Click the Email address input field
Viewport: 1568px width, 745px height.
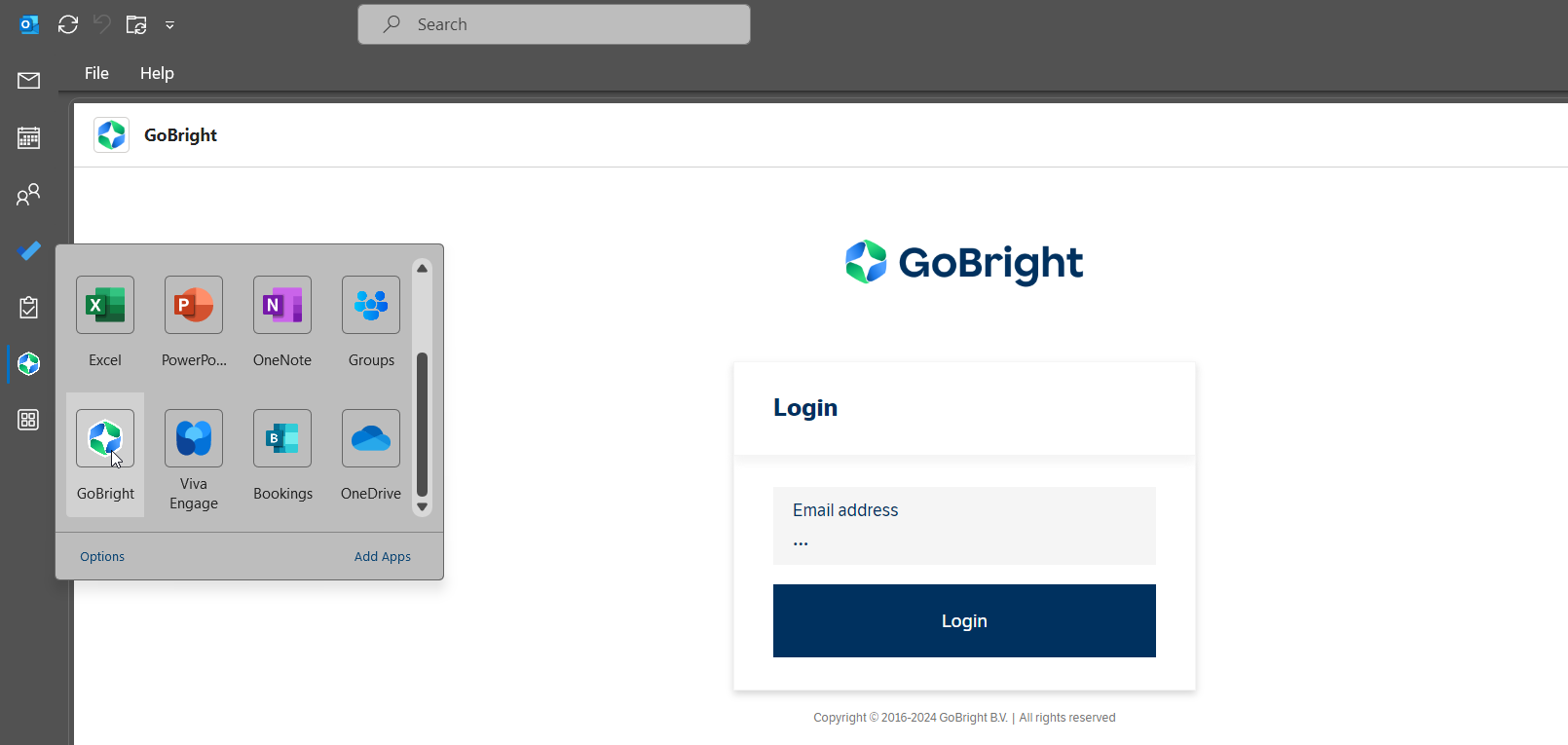pos(964,527)
